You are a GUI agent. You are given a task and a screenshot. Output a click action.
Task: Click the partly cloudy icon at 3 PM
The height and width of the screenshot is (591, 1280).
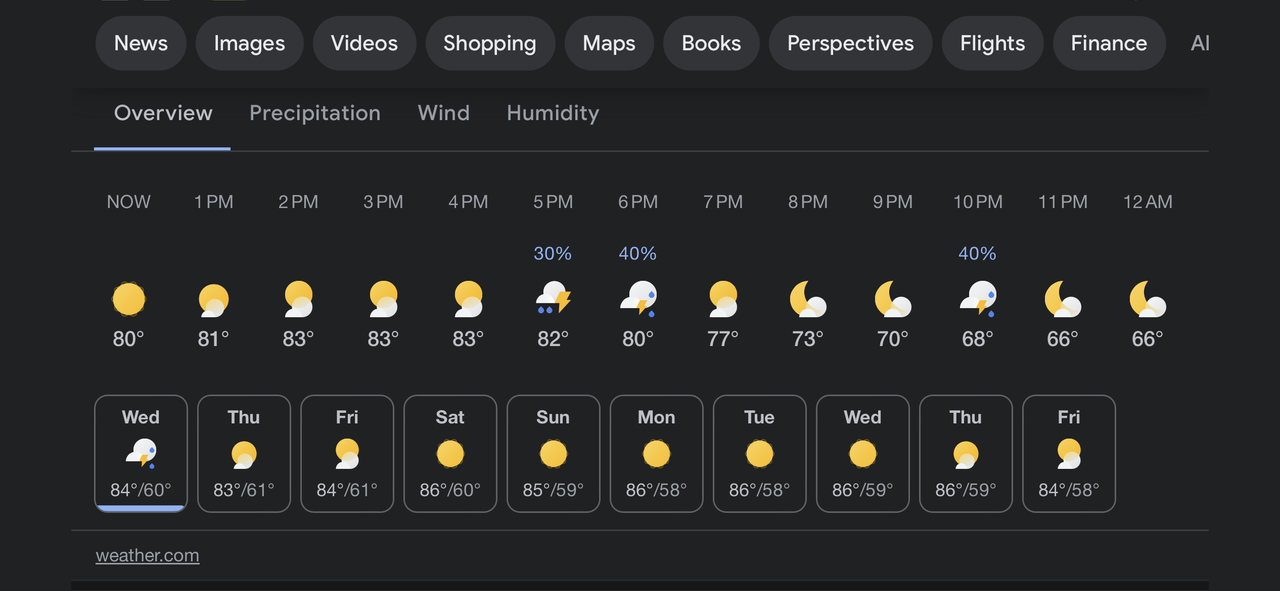coord(383,299)
